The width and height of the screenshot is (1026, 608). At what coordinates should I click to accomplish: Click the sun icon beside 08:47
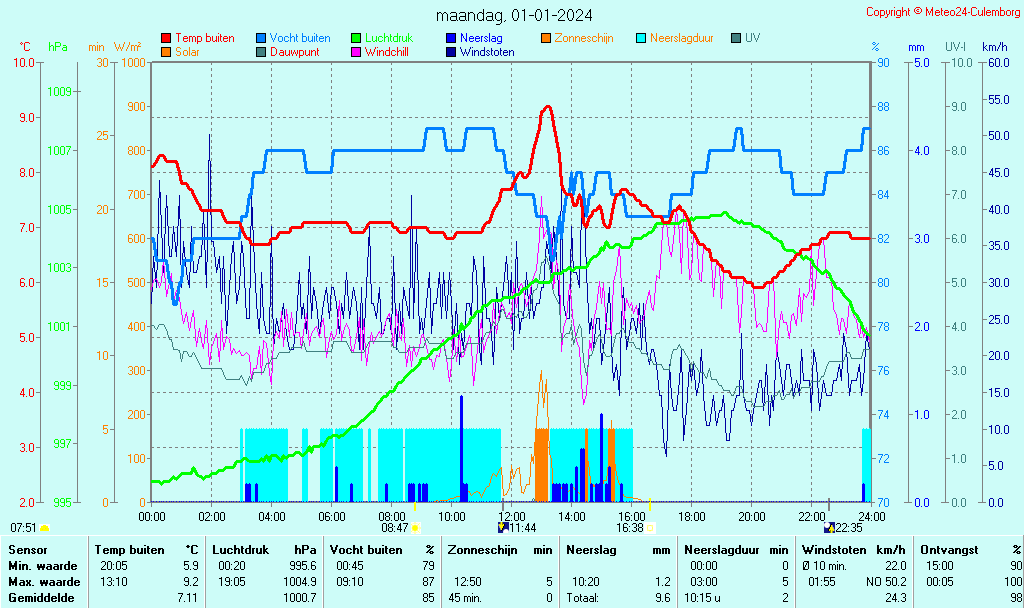[x=416, y=527]
